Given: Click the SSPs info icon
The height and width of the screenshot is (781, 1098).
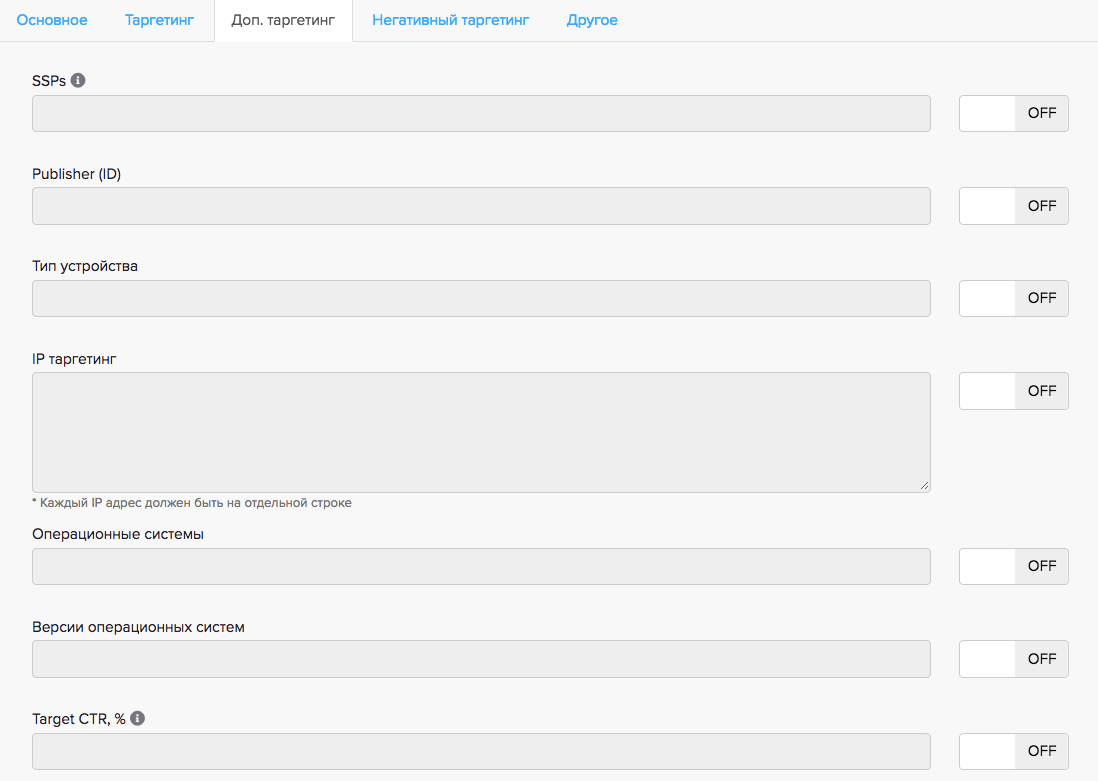Looking at the screenshot, I should [x=78, y=80].
